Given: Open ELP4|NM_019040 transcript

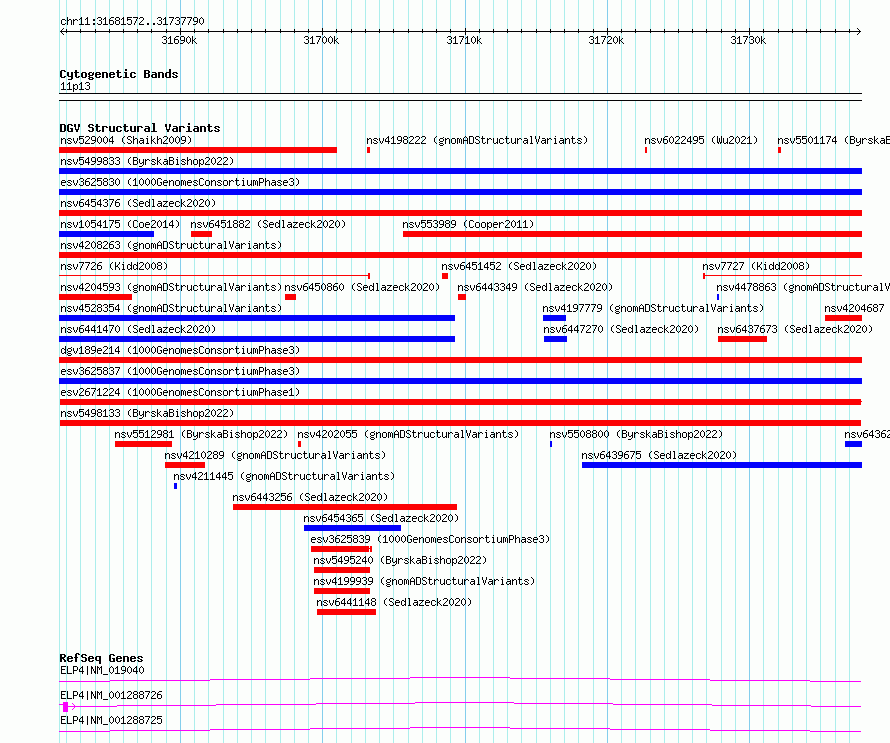Looking at the screenshot, I should 102,670.
